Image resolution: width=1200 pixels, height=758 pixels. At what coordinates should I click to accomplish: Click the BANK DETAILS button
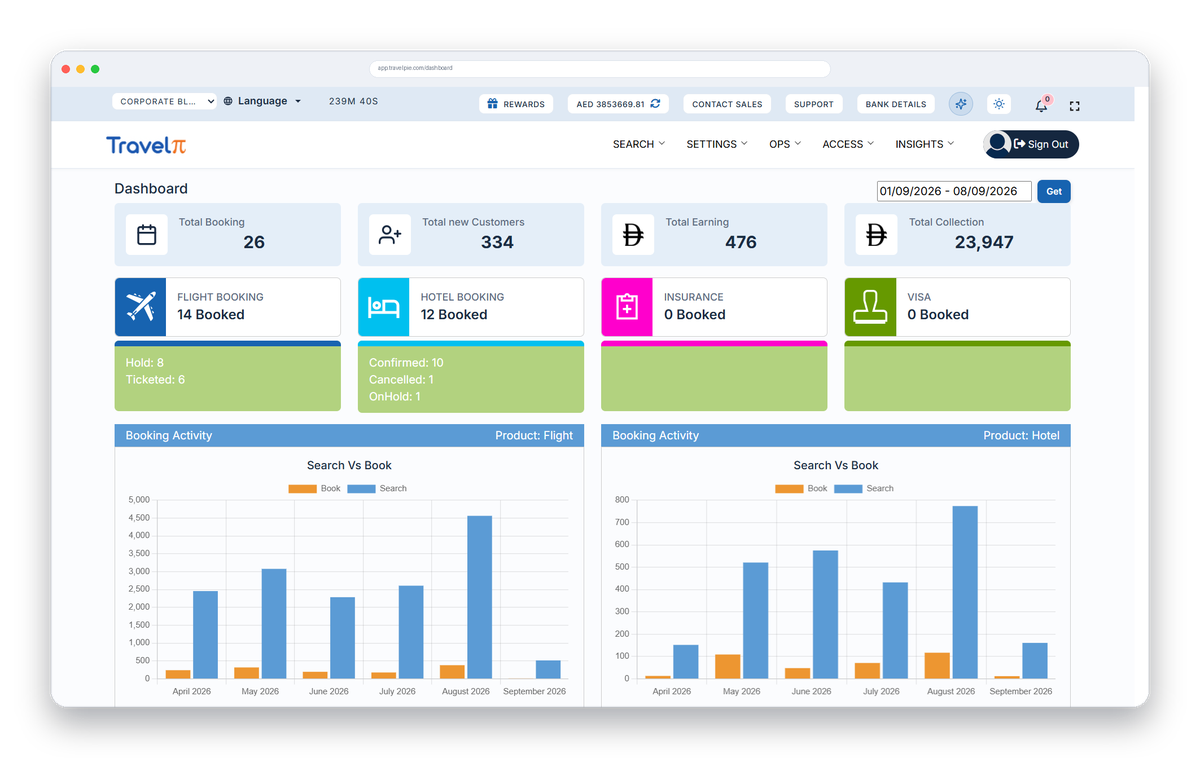tap(896, 104)
